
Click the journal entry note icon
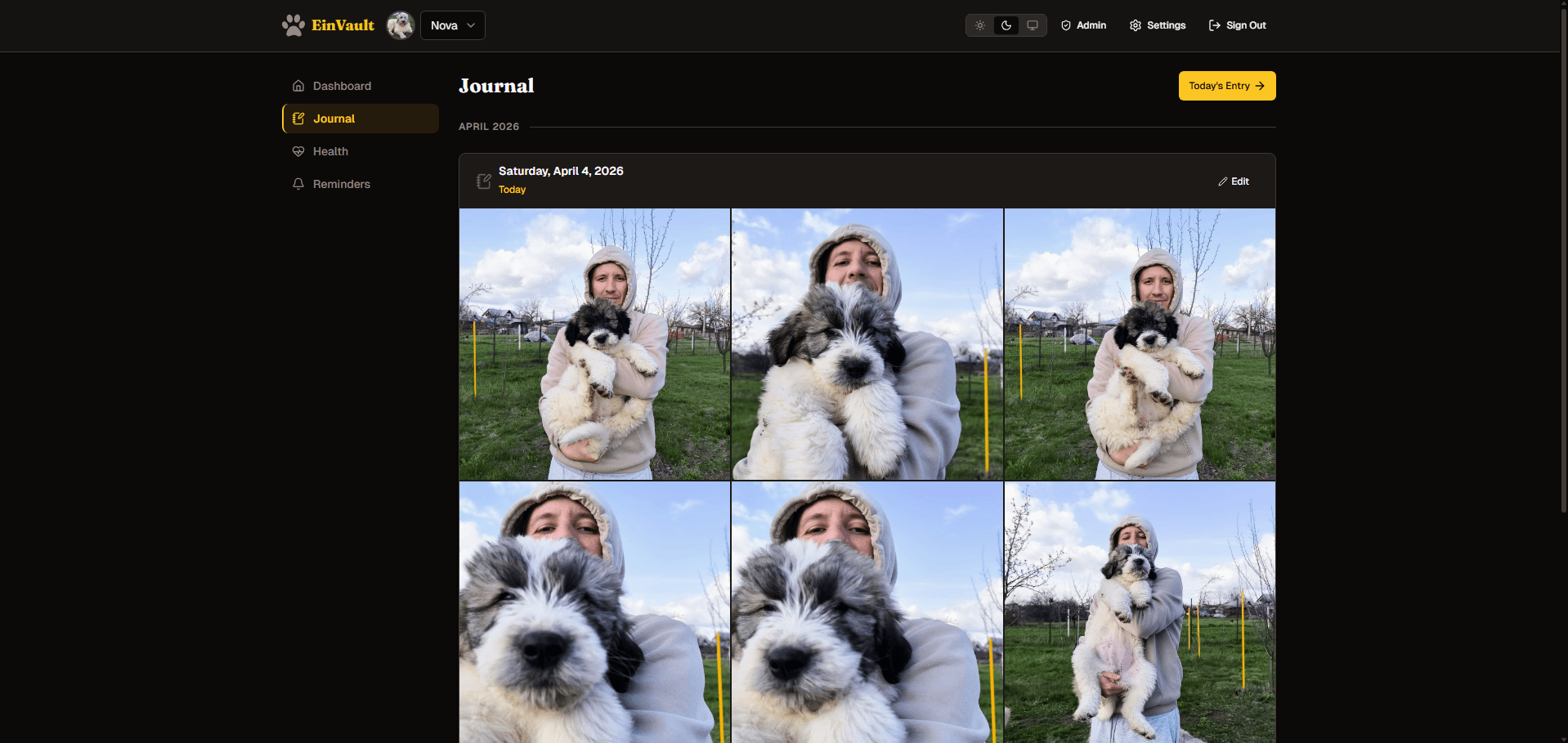point(484,181)
